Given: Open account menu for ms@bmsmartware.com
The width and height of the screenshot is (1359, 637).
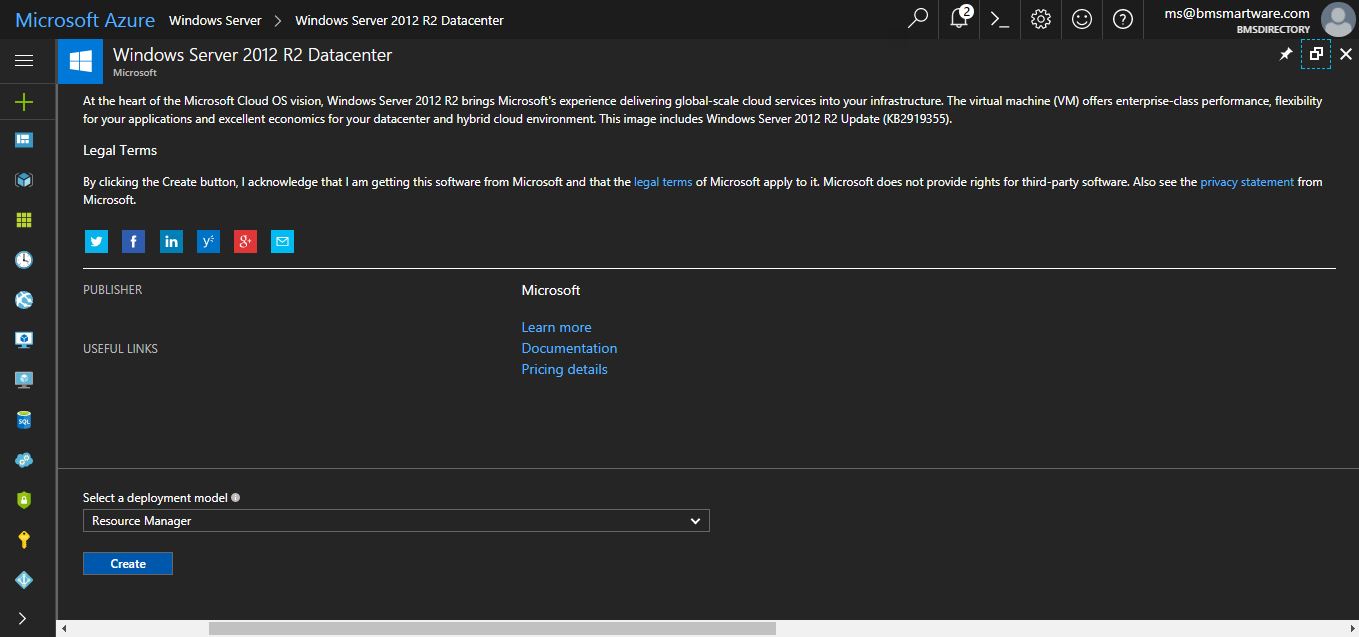Looking at the screenshot, I should (1237, 20).
